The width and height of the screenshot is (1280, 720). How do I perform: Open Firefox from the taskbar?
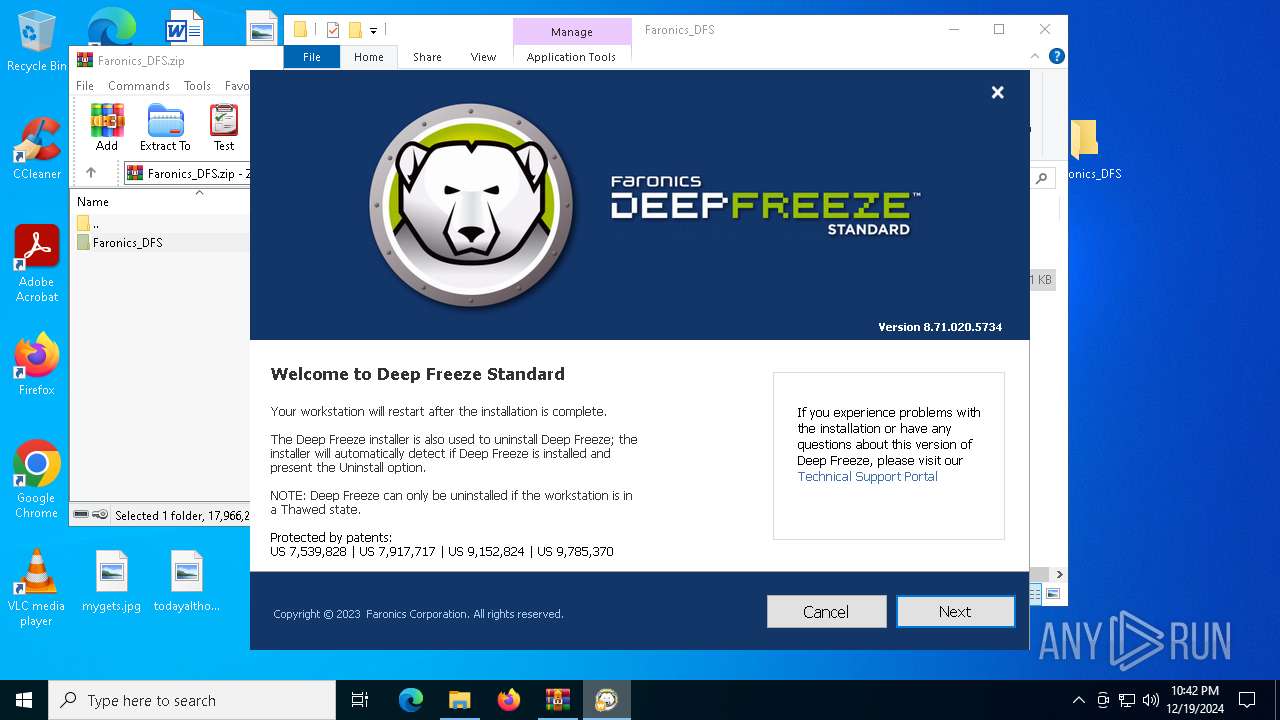click(x=508, y=700)
